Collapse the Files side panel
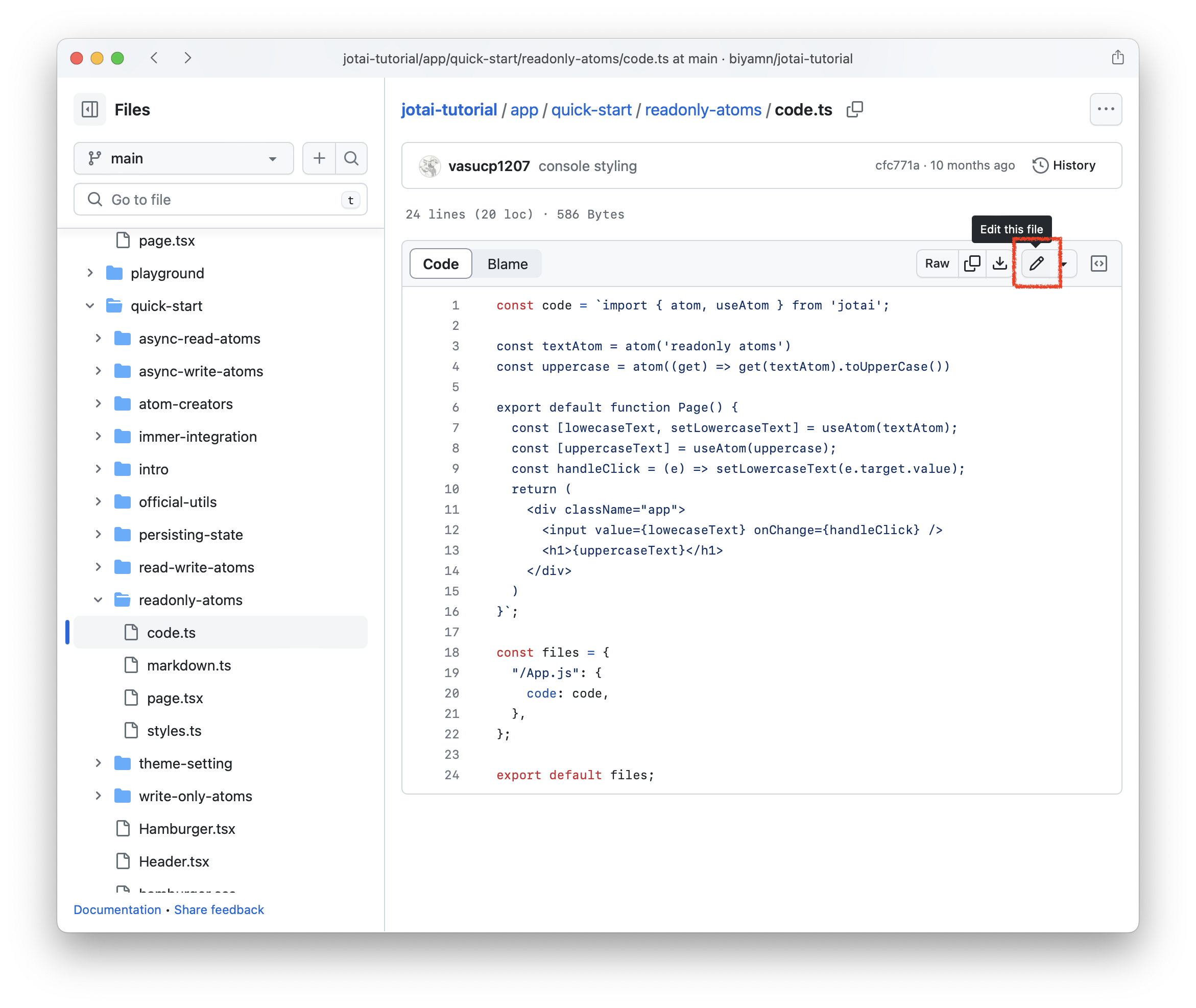The width and height of the screenshot is (1196, 1008). pos(90,109)
